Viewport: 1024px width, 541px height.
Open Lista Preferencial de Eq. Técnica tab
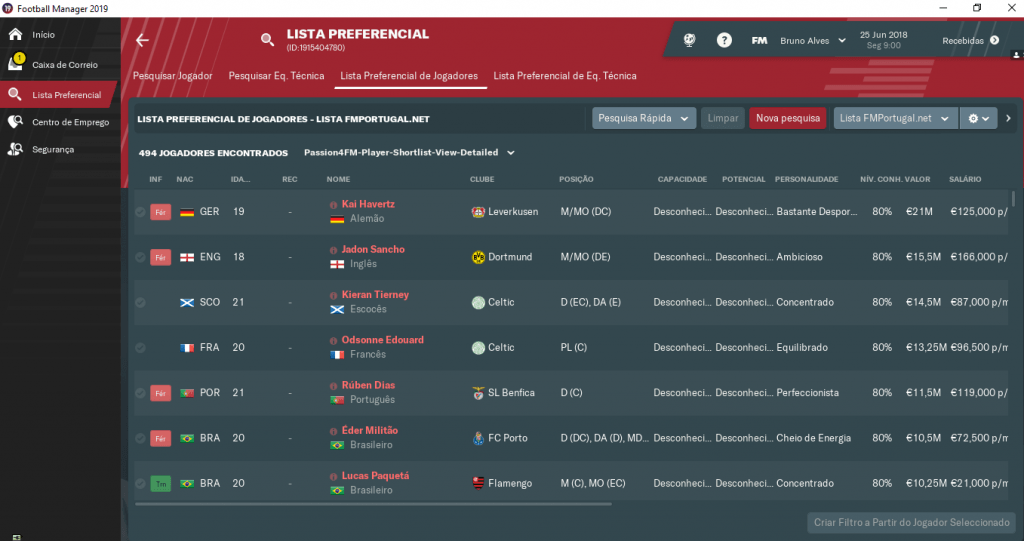coord(565,76)
